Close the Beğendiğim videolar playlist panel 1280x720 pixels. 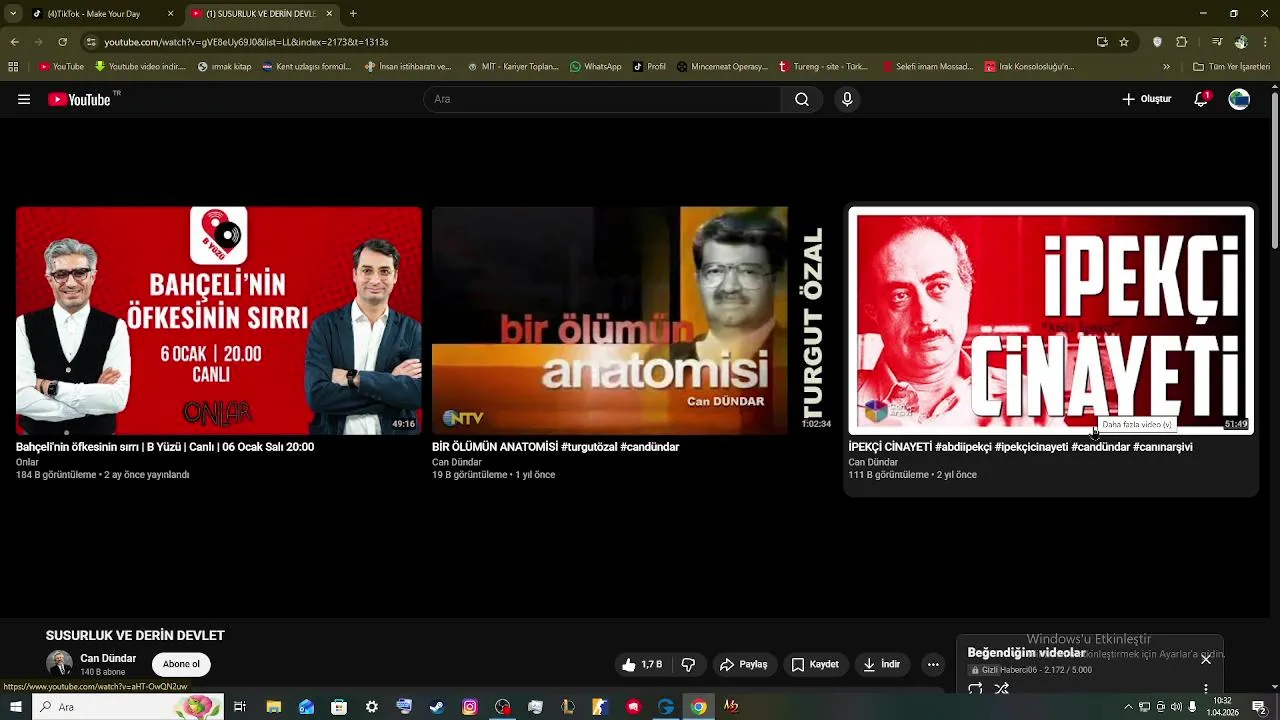click(1206, 659)
